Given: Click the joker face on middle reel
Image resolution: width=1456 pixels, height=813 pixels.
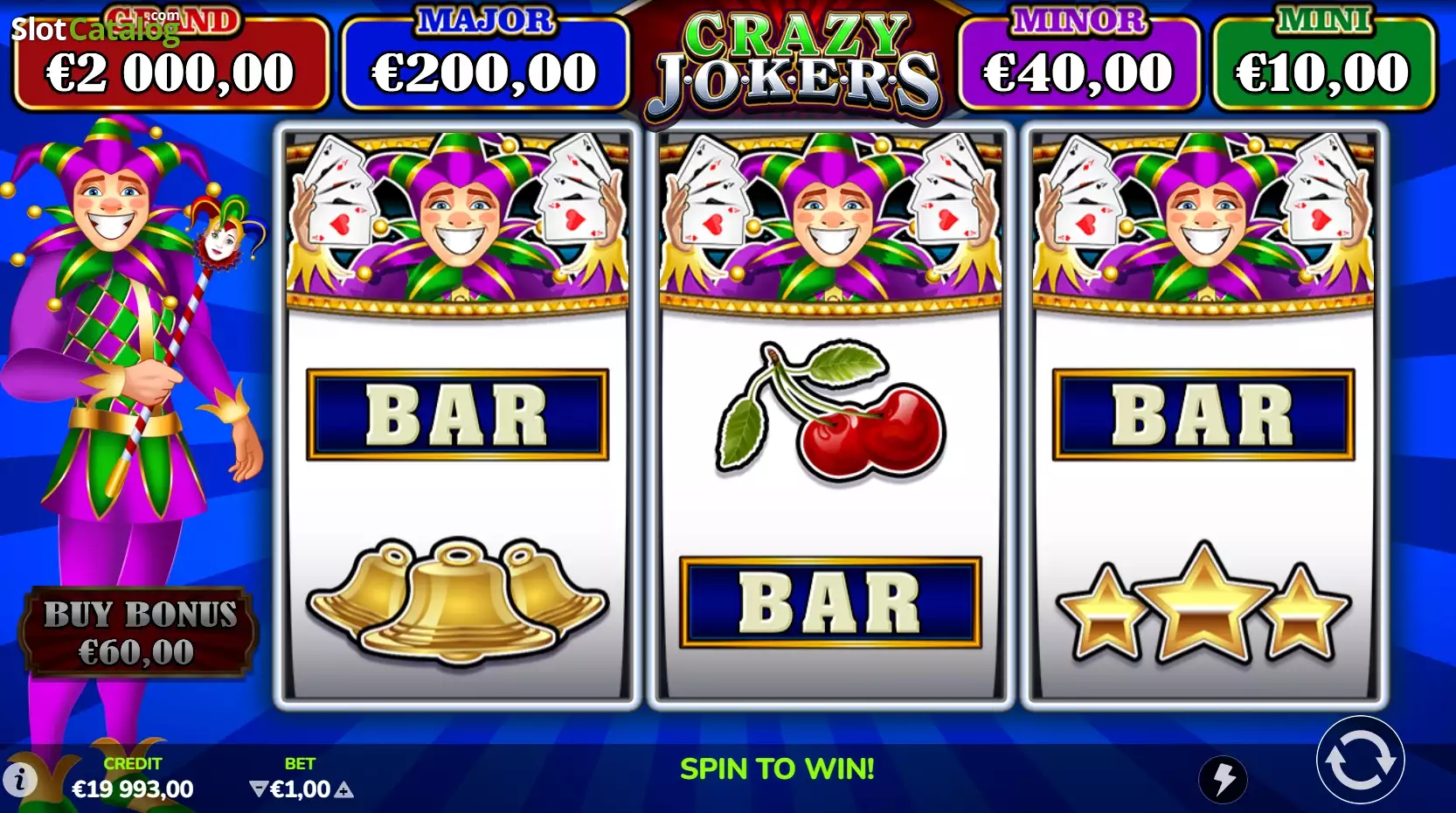Looking at the screenshot, I should 830,220.
